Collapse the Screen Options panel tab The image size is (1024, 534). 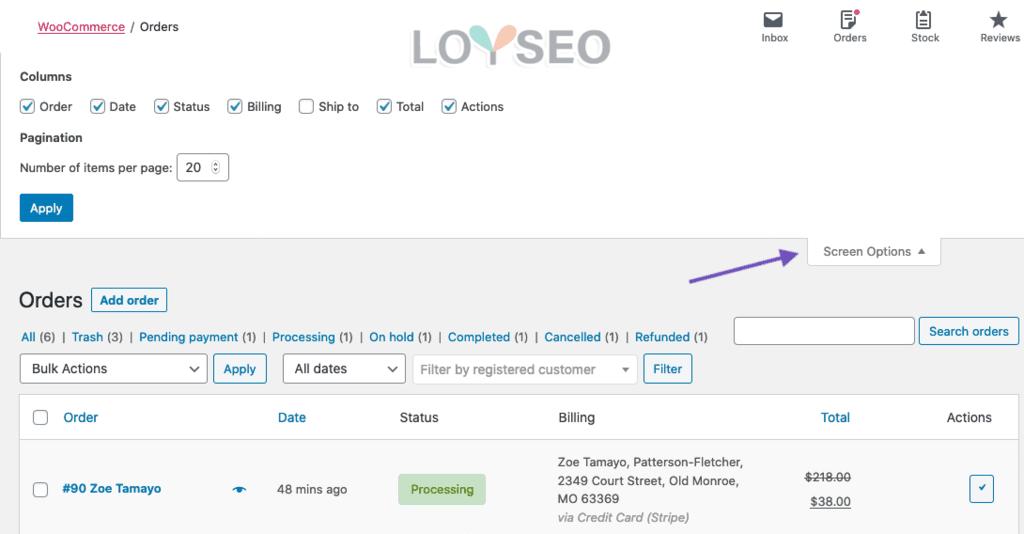tap(874, 252)
